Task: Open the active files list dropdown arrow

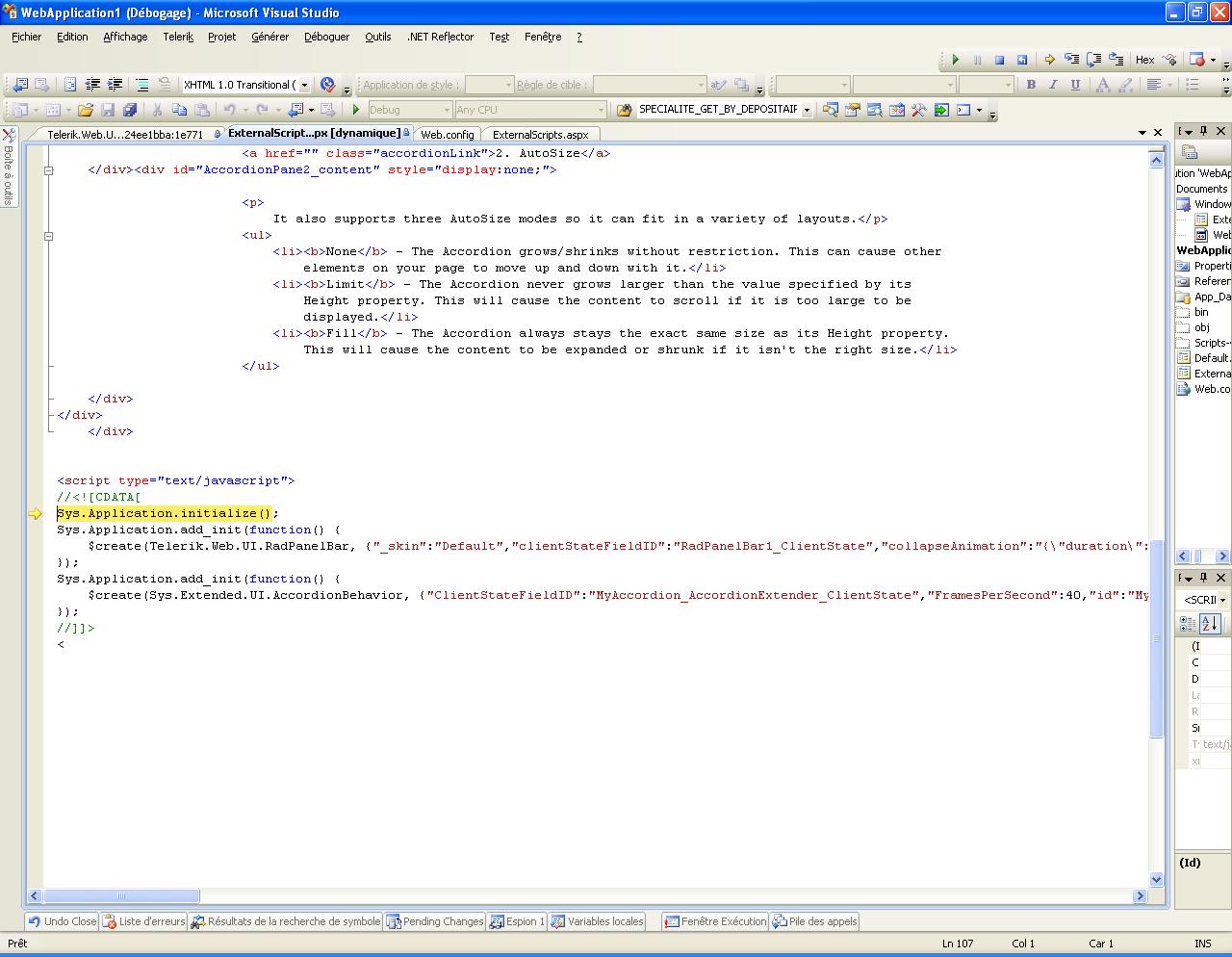Action: coord(1141,133)
